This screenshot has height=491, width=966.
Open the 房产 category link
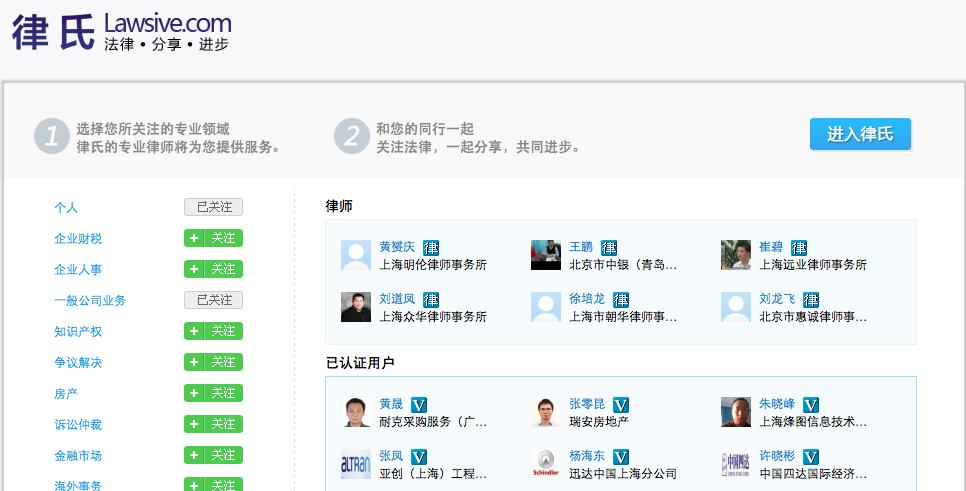coord(66,393)
